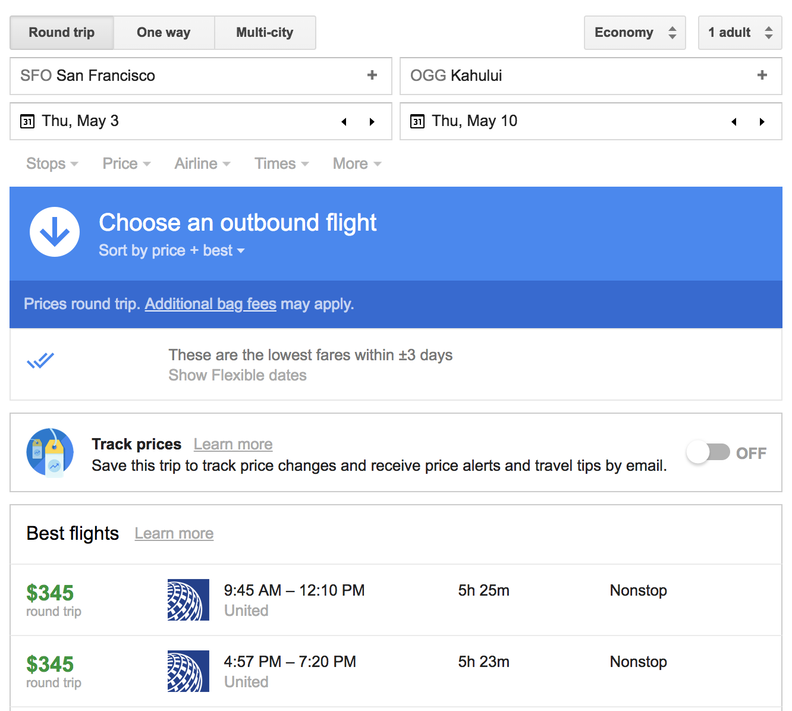
Task: Select the 4:57 PM – 7:20 PM United flight
Action: (396, 671)
